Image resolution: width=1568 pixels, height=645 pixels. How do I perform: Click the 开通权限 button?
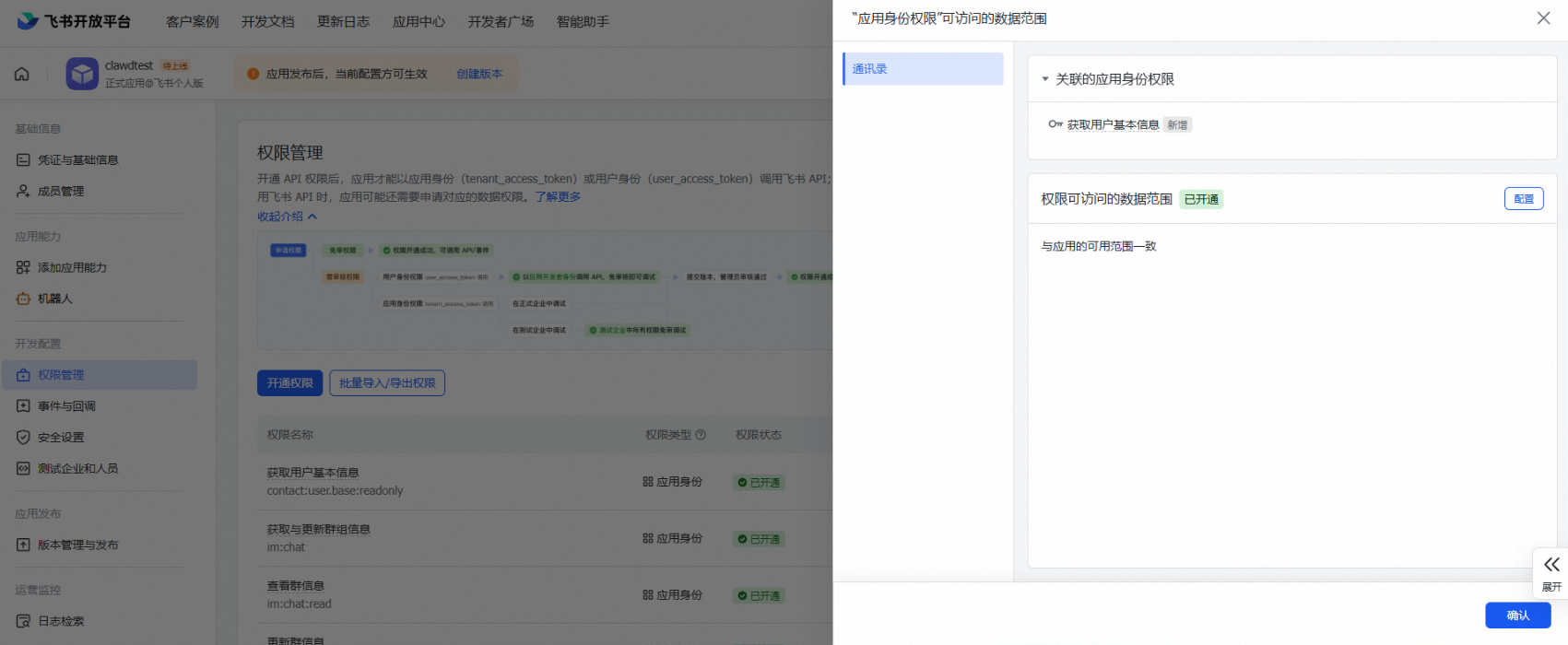(289, 383)
